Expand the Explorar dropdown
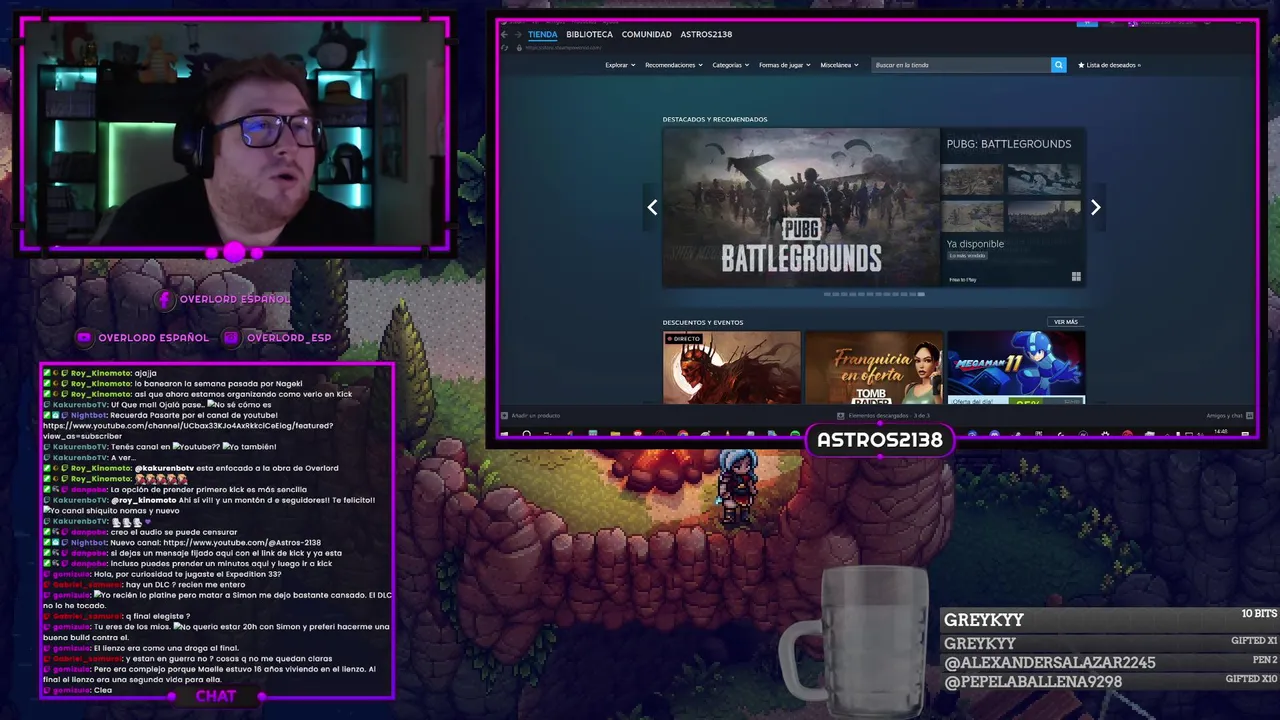Viewport: 1280px width, 720px height. coord(620,65)
